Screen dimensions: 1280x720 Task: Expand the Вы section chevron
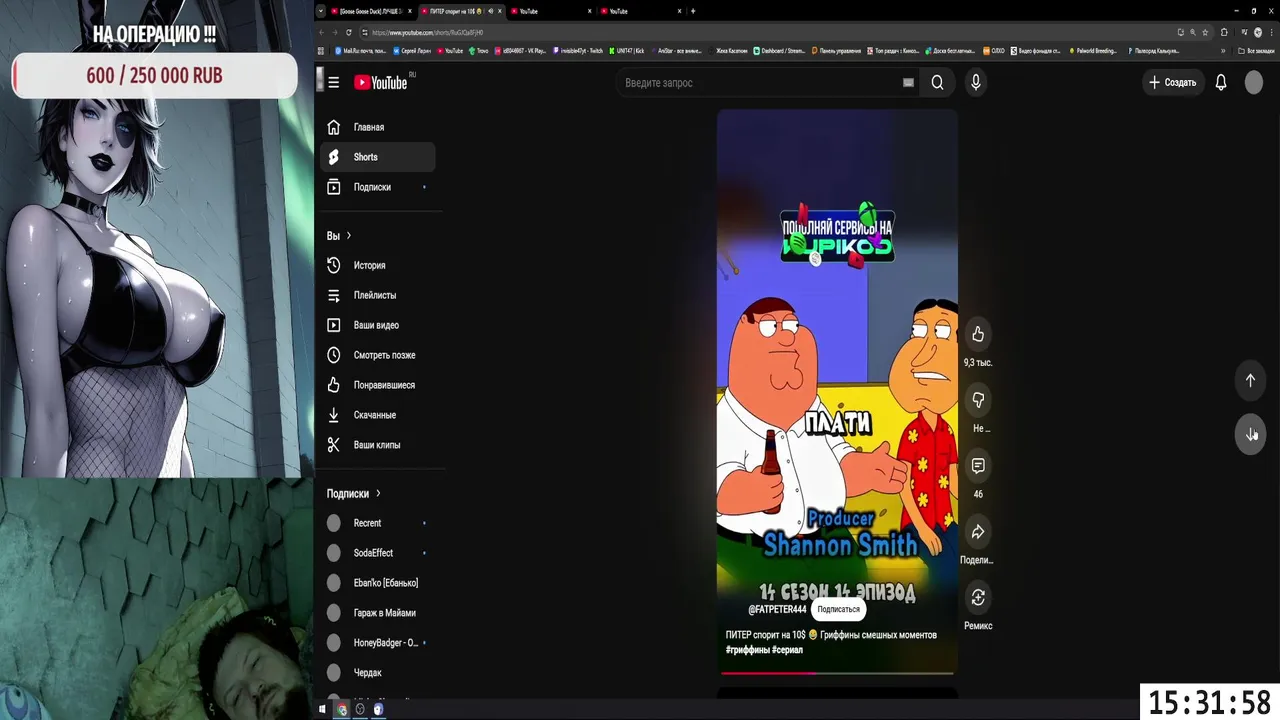pos(348,236)
